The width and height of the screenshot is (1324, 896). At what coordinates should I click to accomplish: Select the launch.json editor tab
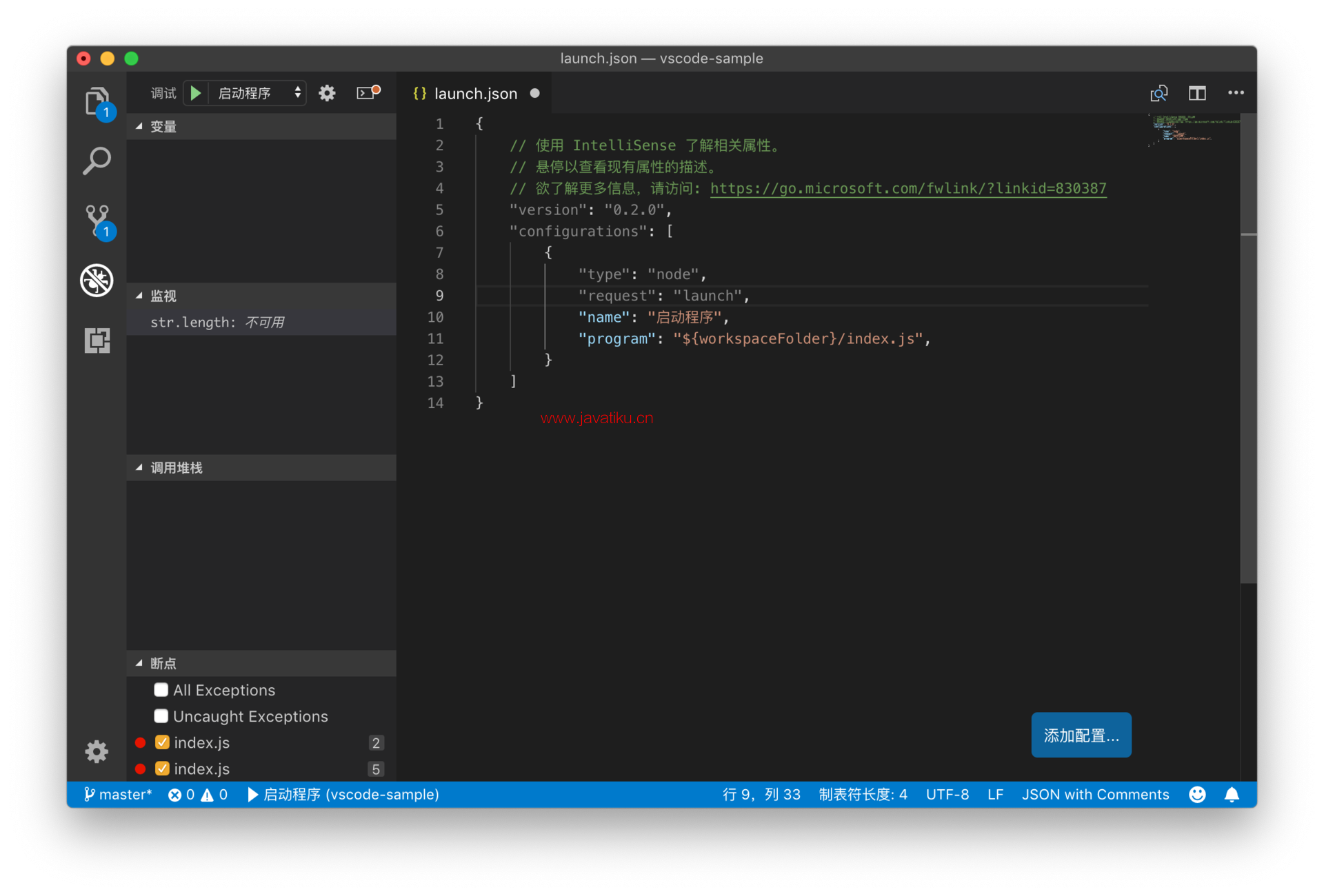coord(476,93)
